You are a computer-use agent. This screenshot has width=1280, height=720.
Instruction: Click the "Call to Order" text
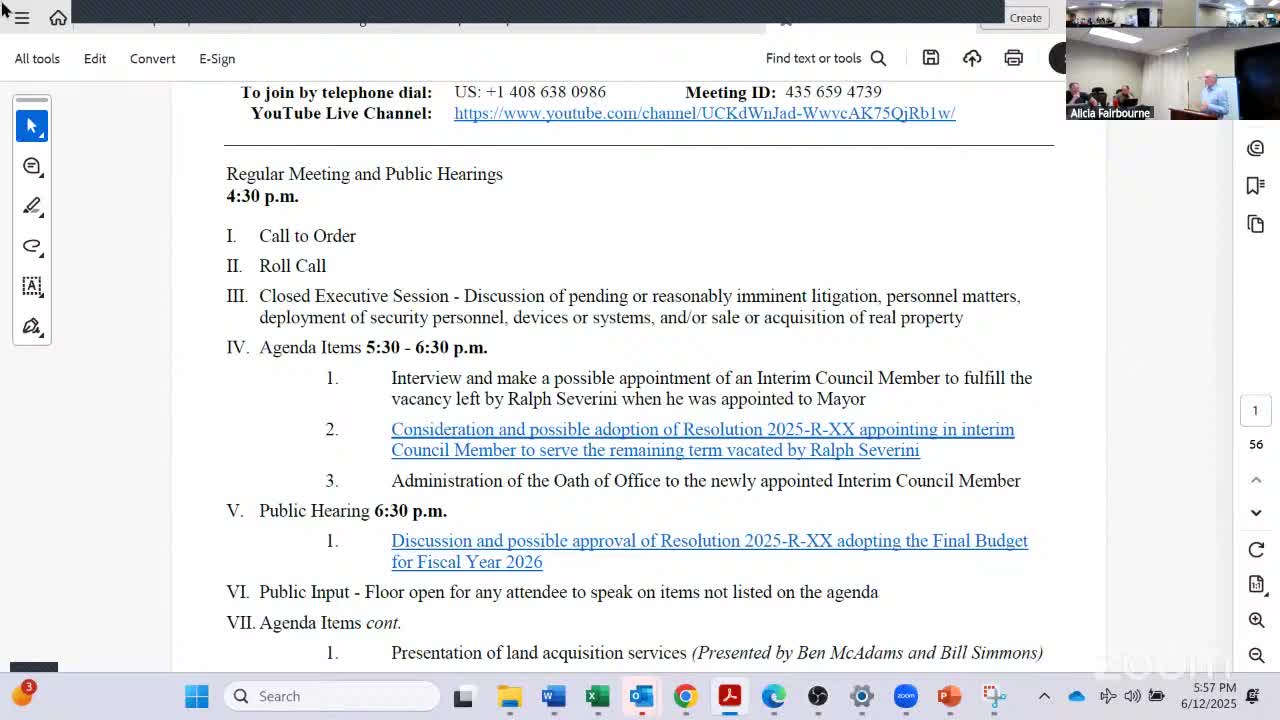(307, 236)
